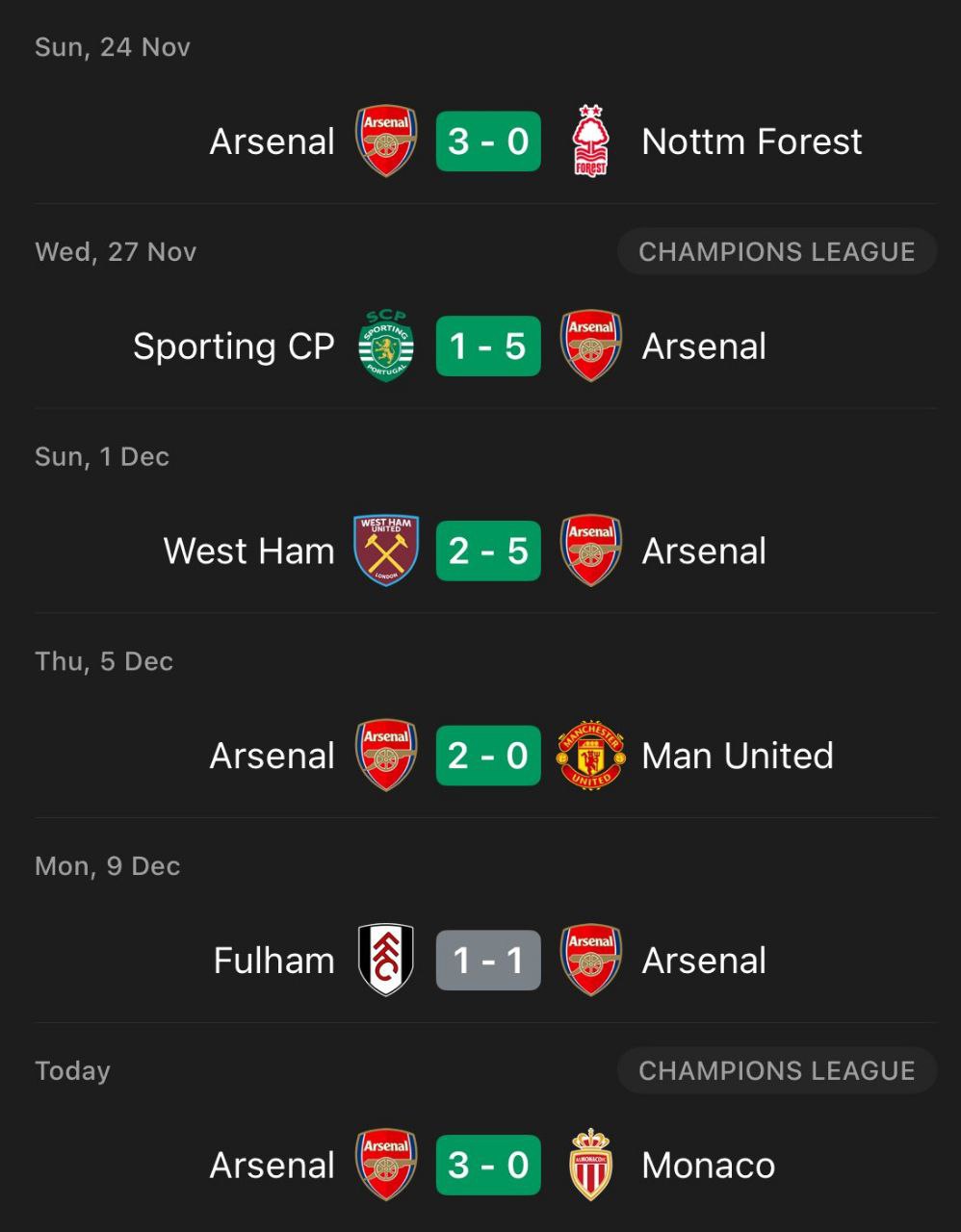The height and width of the screenshot is (1232, 961).
Task: Click the Sporting CP team name
Action: (233, 346)
